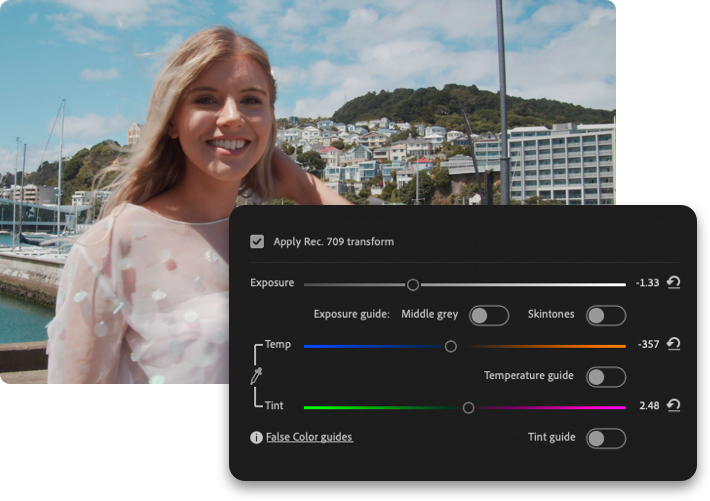Select the Exposure value -1.33 field
Screen dimensions: 710x501
[647, 284]
